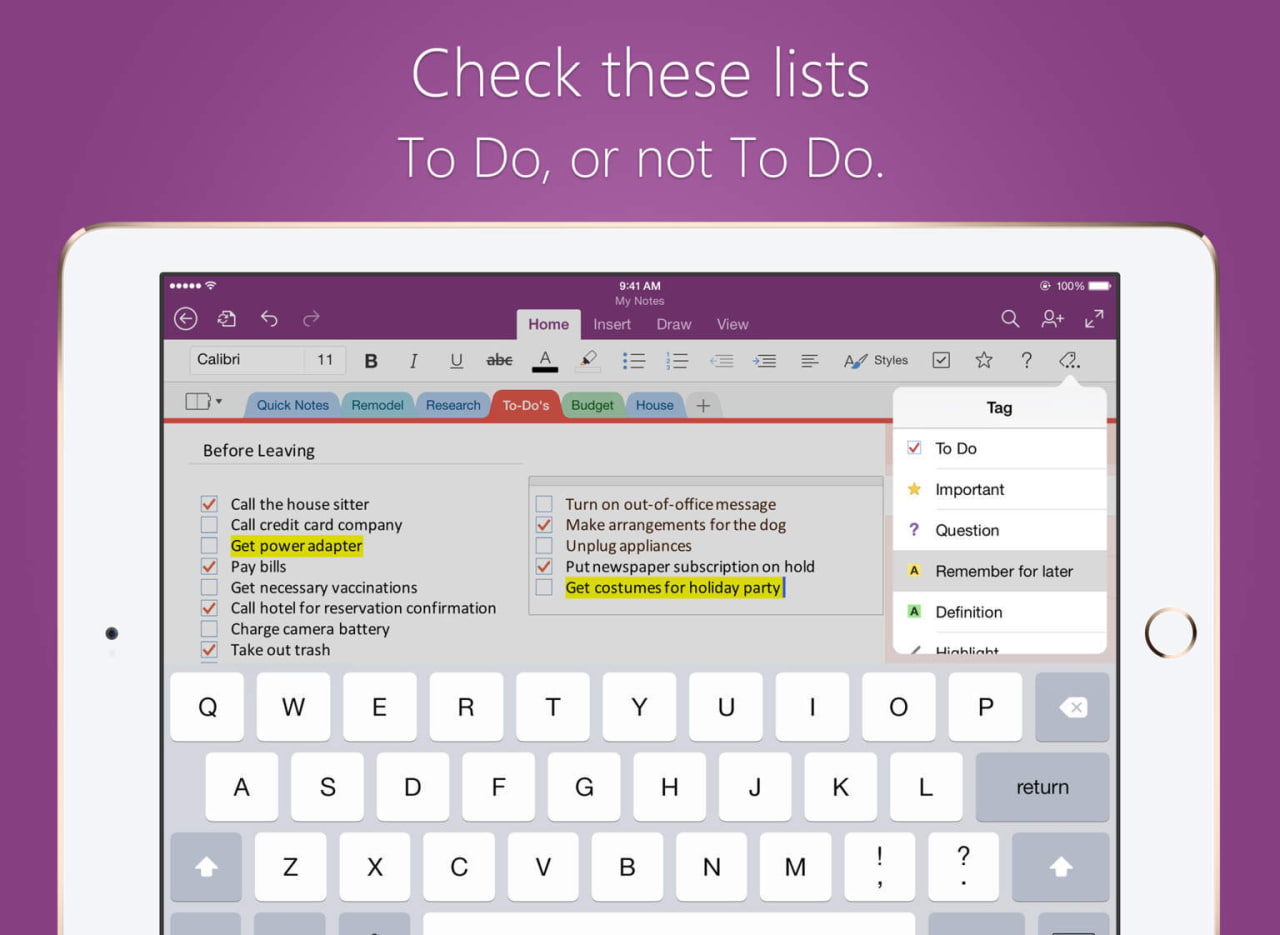The image size is (1280, 935).
Task: Toggle underline formatting
Action: pos(456,361)
